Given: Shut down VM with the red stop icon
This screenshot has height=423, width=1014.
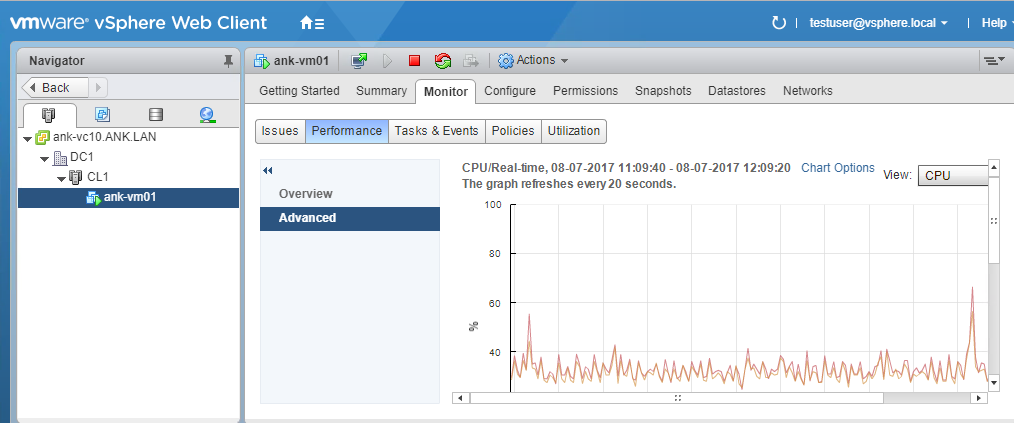Looking at the screenshot, I should [415, 61].
